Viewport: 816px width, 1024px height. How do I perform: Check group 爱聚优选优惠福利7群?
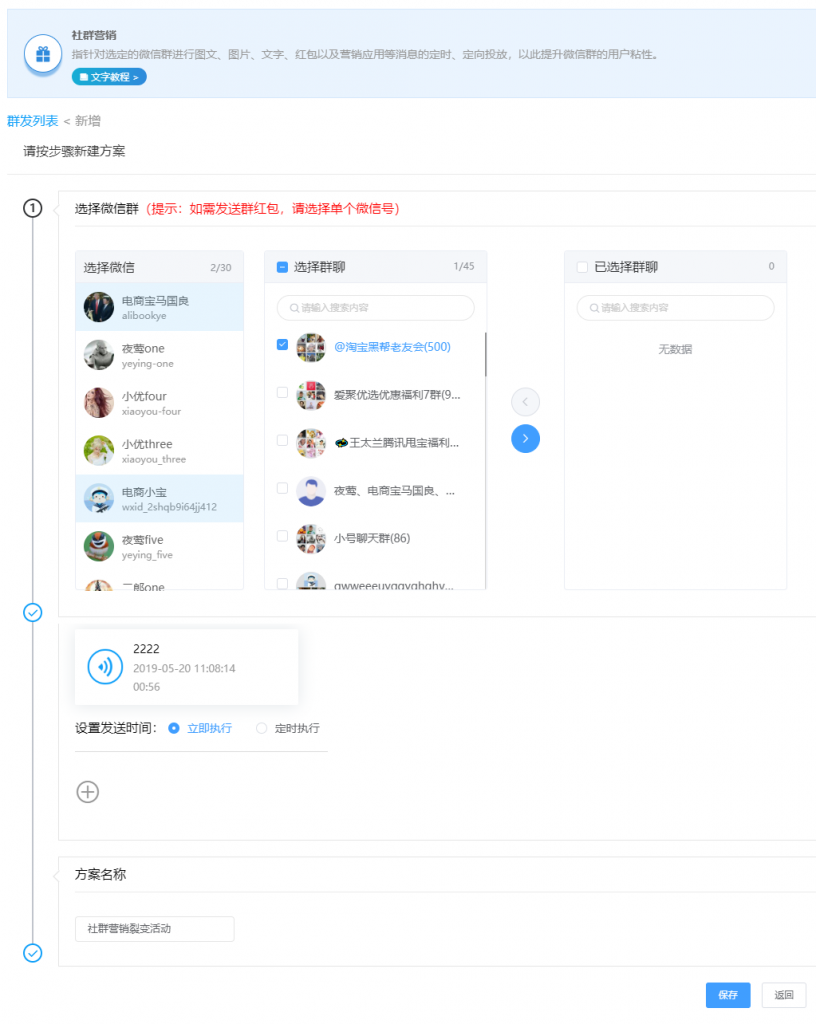(282, 392)
